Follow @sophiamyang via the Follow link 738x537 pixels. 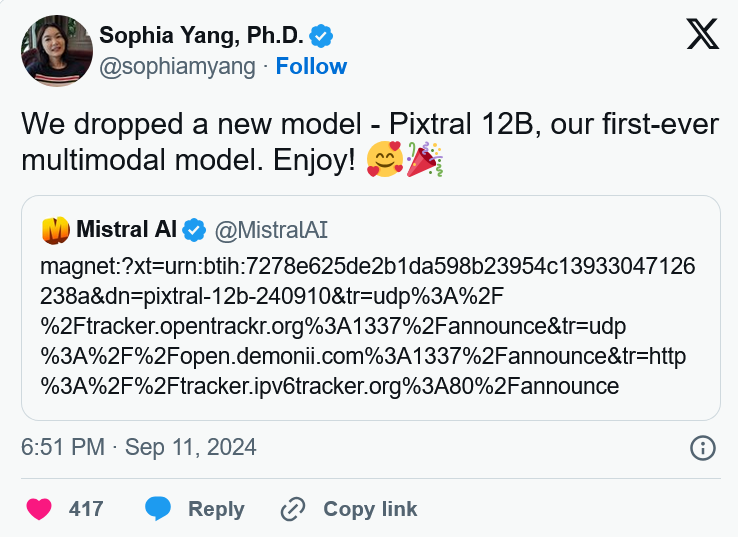[311, 66]
